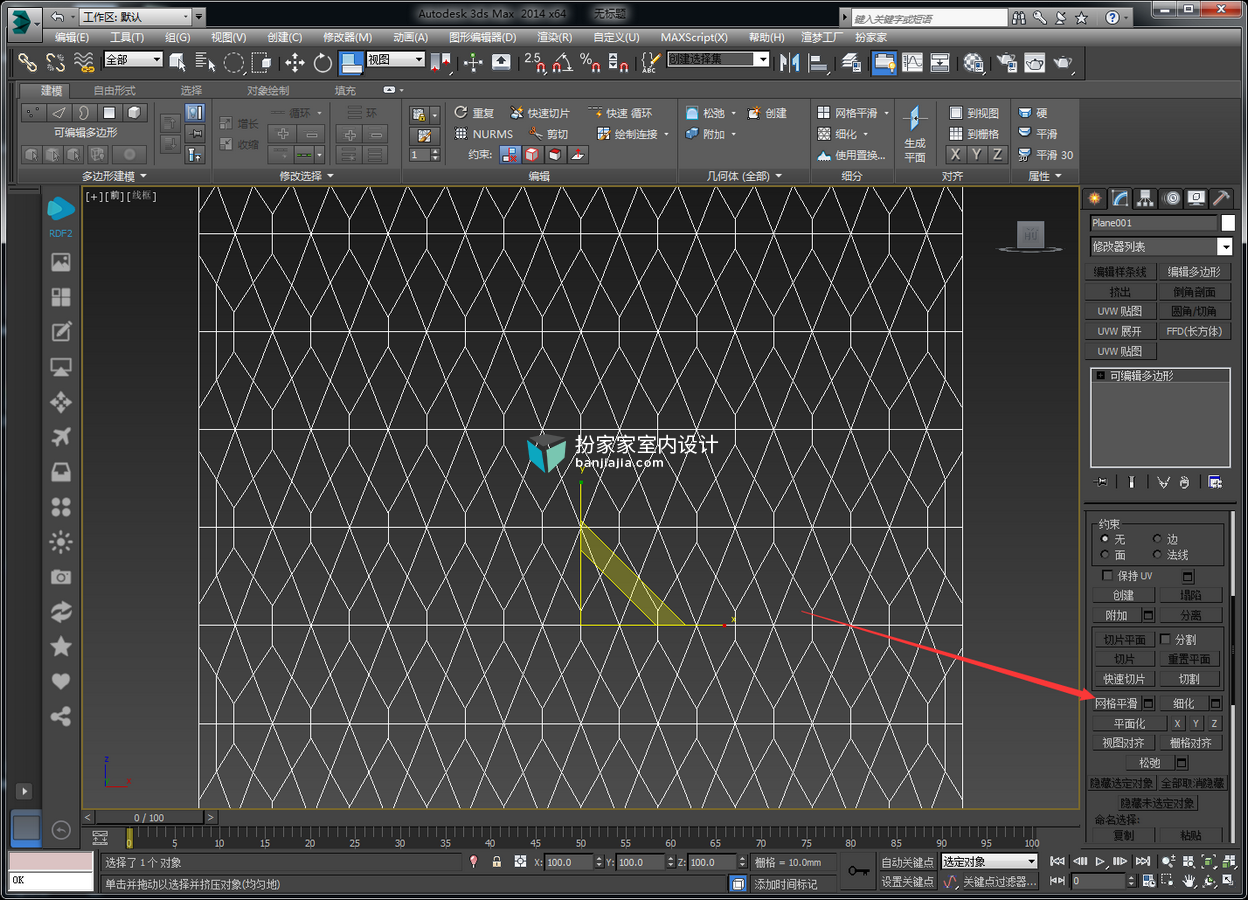
Task: Click the object color swatch beside Plane001
Action: click(1228, 223)
